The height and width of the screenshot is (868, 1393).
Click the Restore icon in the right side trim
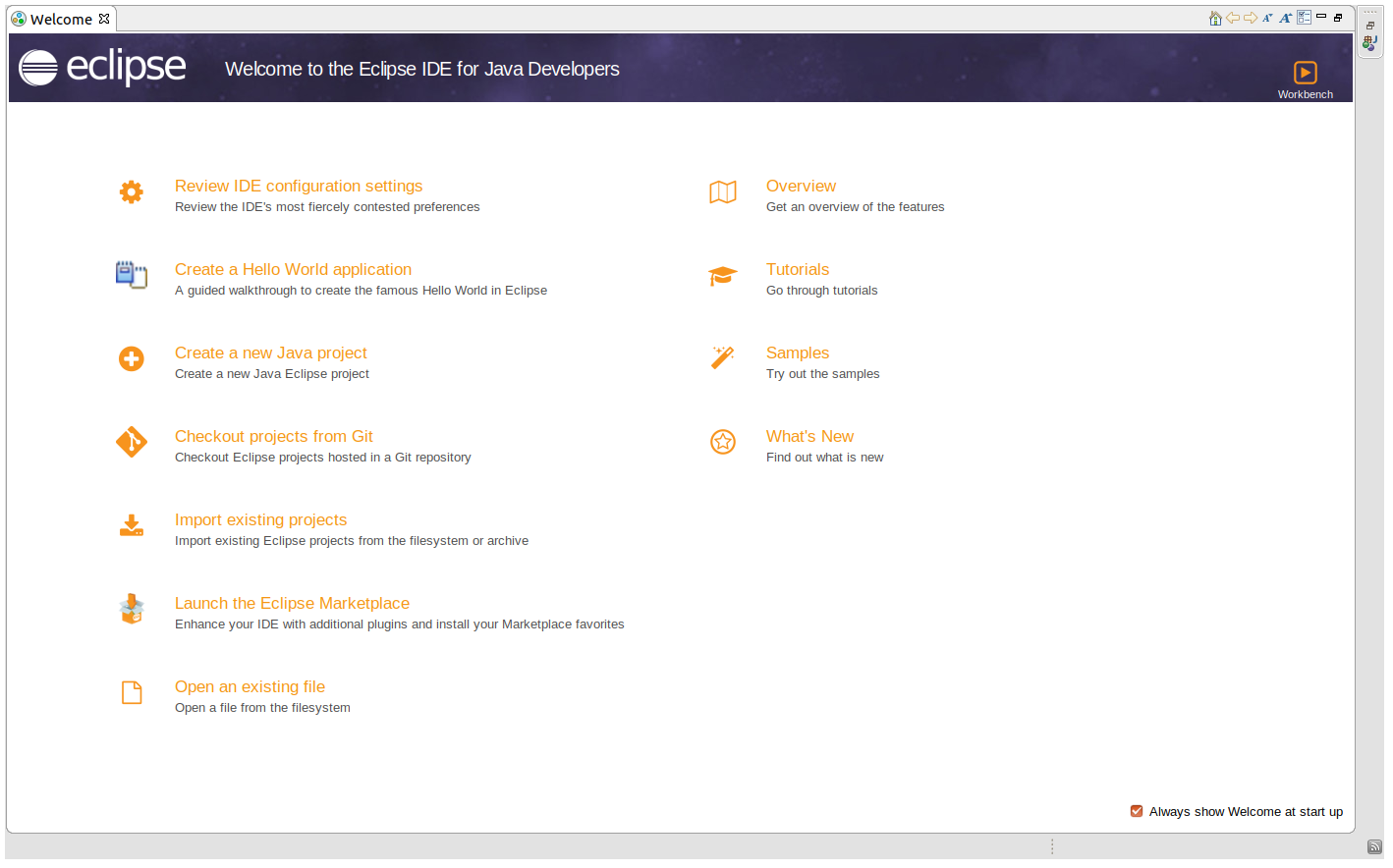point(1370,26)
